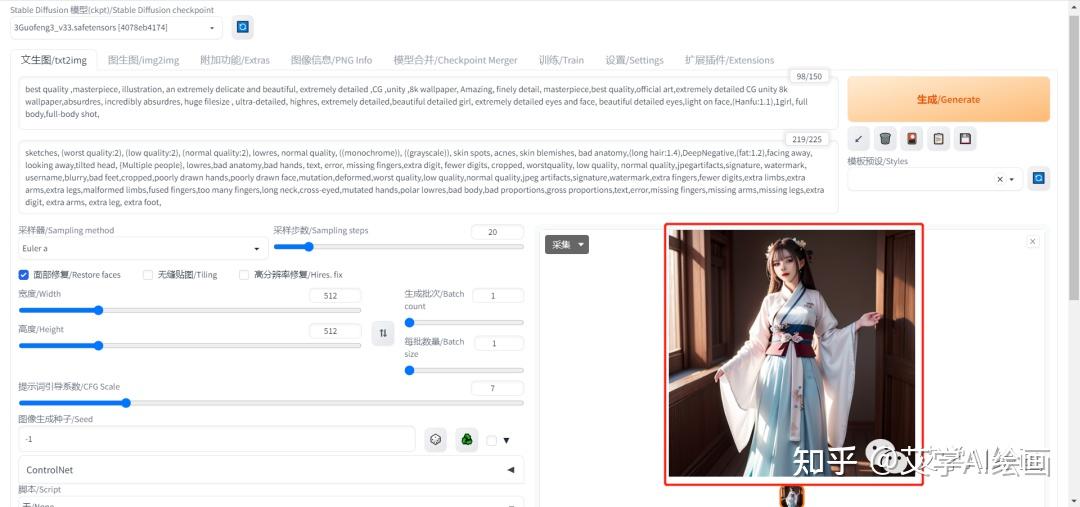This screenshot has width=1080, height=507.
Task: Focus the Seed input field
Action: pyautogui.click(x=217, y=439)
